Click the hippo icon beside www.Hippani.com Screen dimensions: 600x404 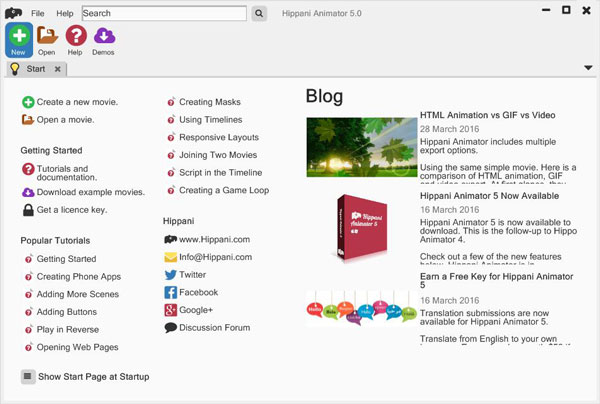(170, 239)
